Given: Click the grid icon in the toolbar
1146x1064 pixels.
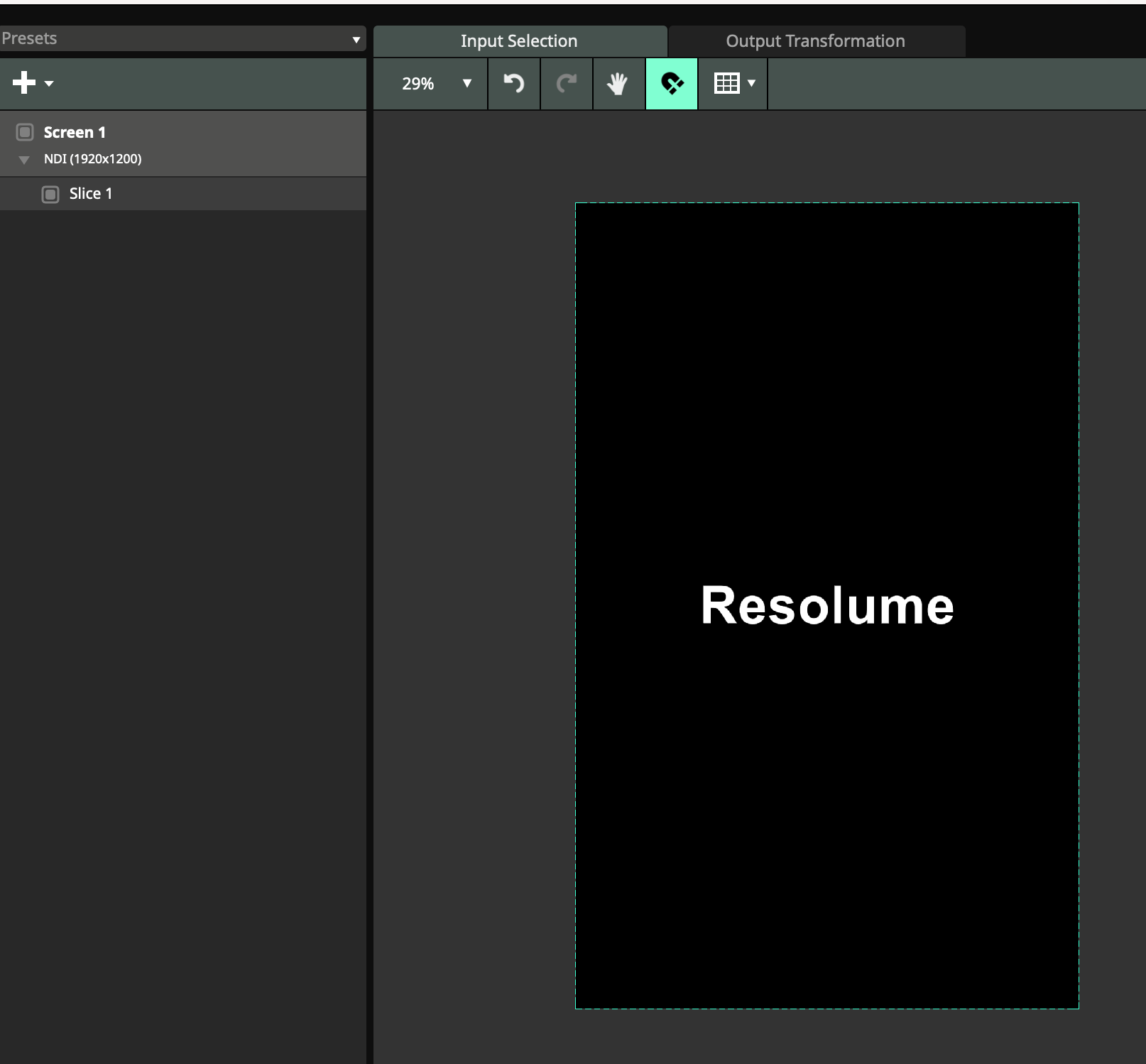Looking at the screenshot, I should tap(726, 84).
